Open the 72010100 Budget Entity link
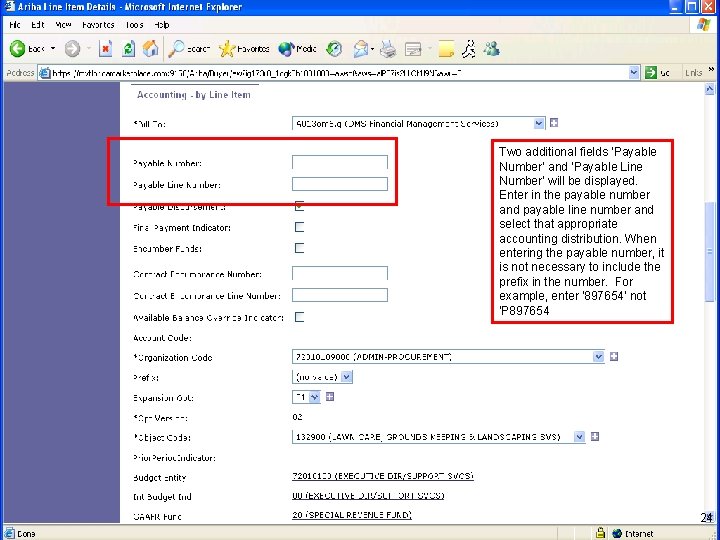The image size is (720, 540). click(x=382, y=476)
